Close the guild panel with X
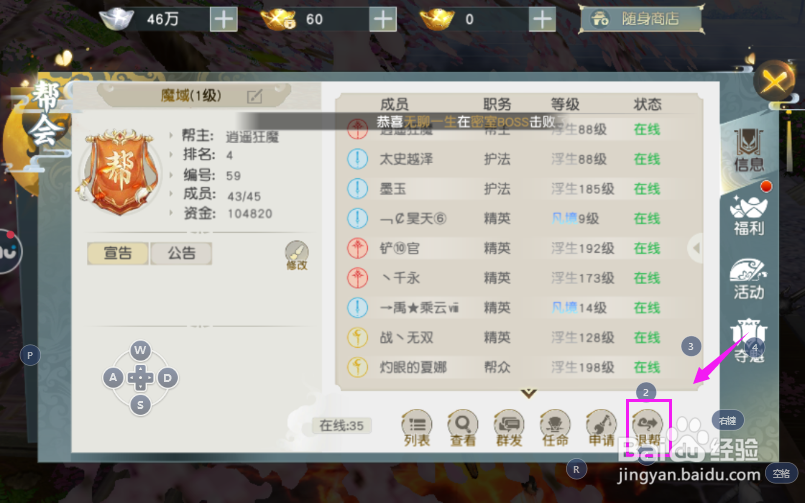The height and width of the screenshot is (503, 805). (x=774, y=81)
